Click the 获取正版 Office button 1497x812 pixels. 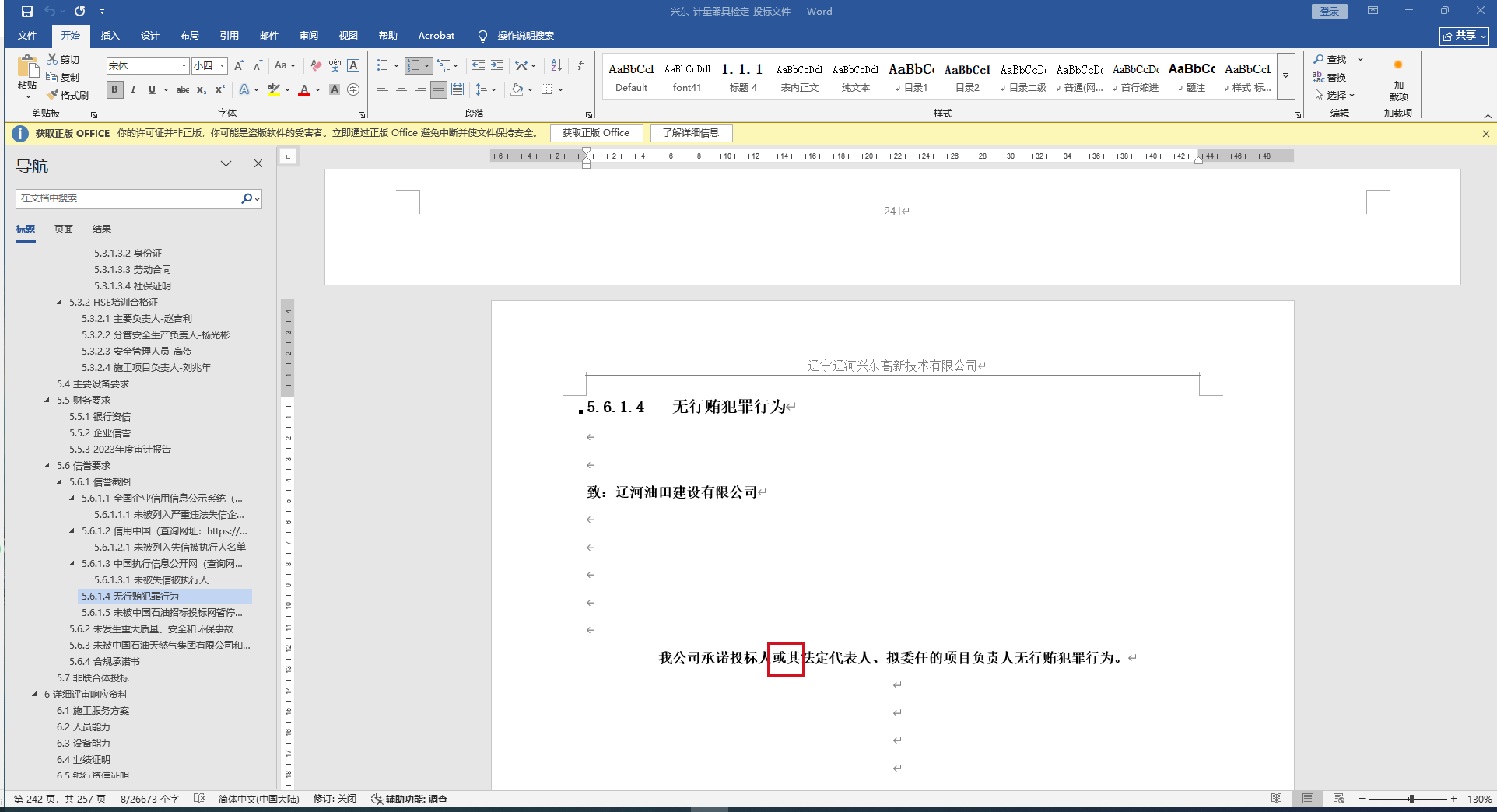[x=596, y=133]
